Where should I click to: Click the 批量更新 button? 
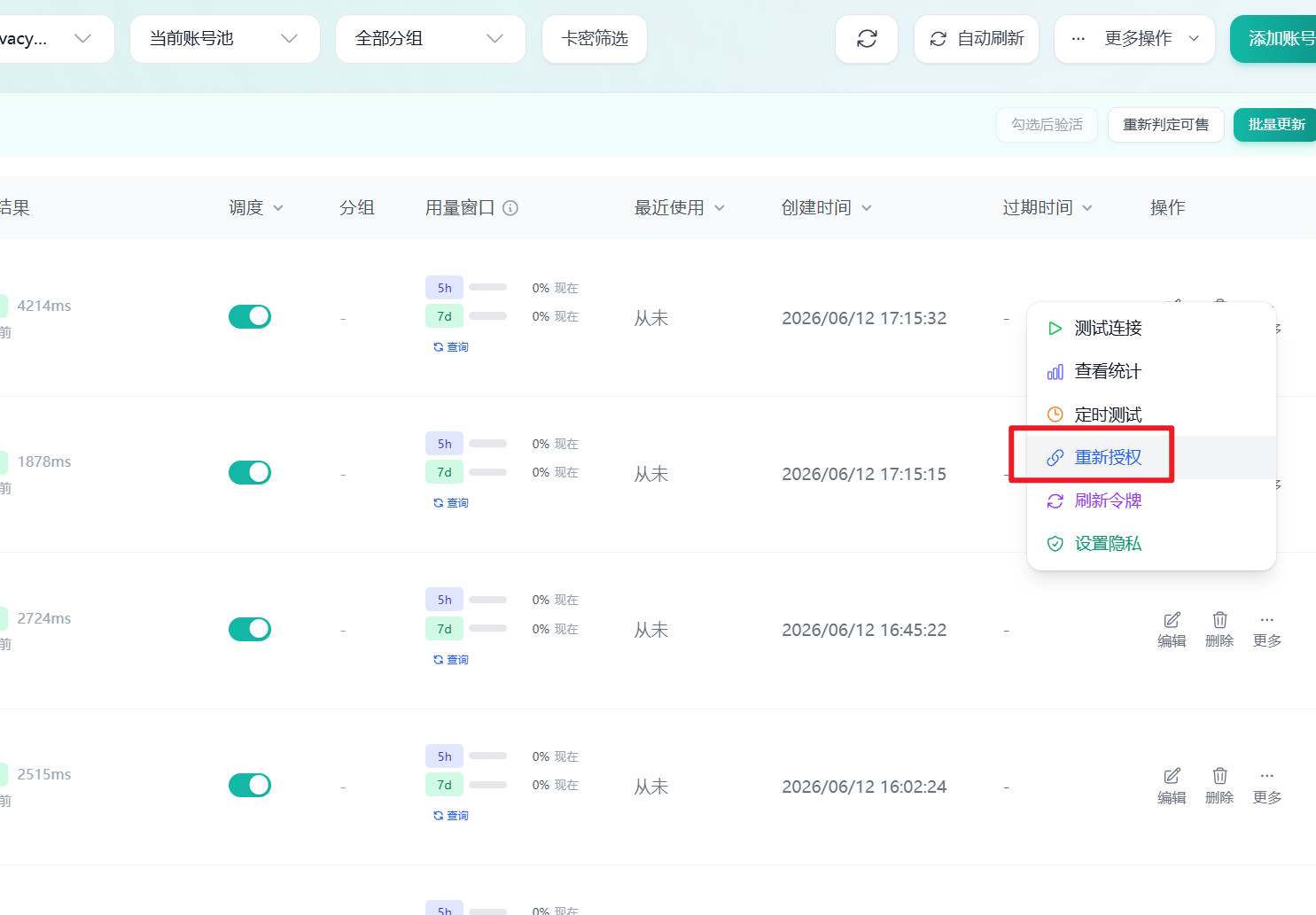pos(1276,125)
